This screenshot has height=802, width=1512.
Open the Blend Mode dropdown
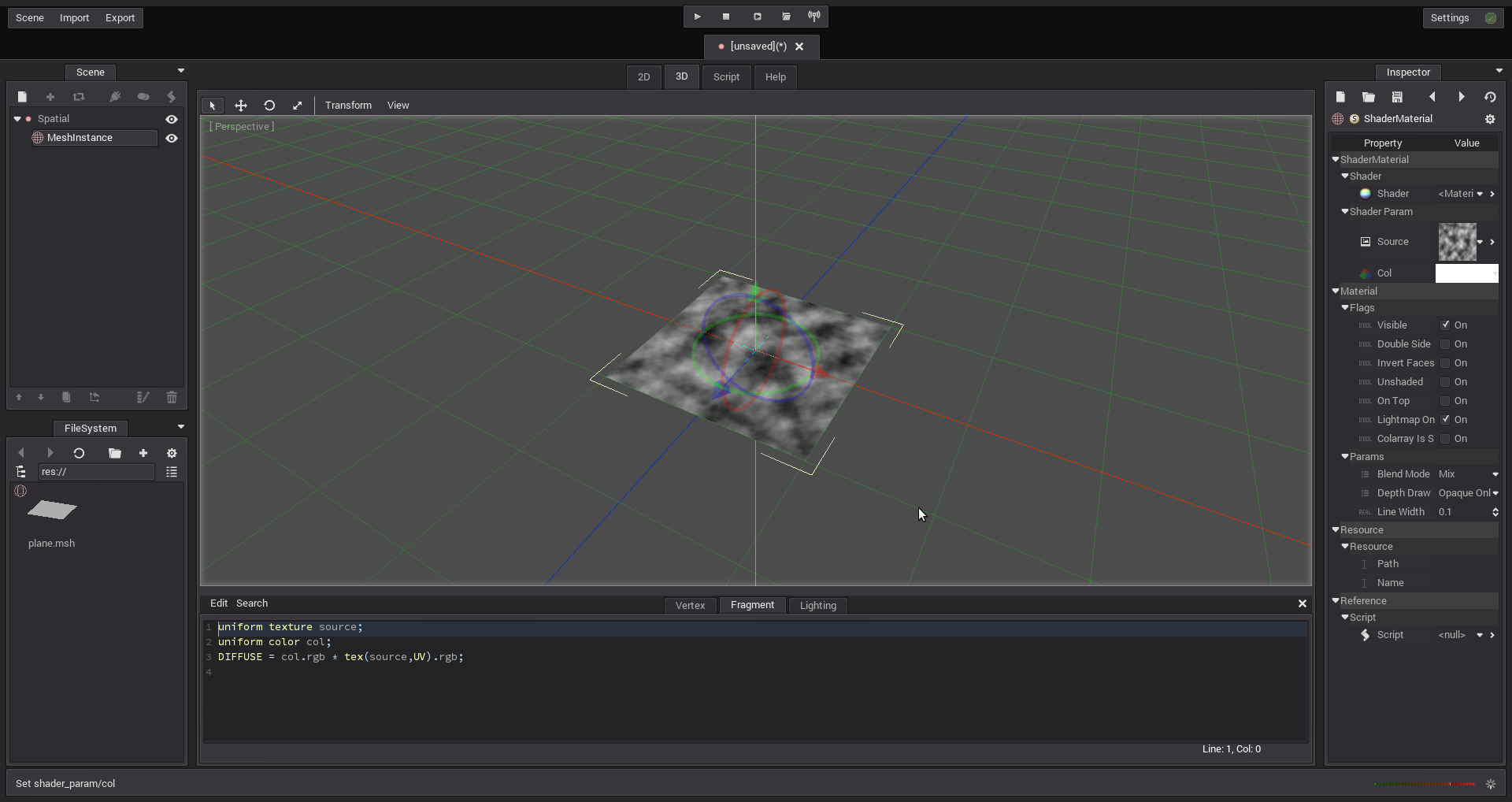(x=1467, y=474)
